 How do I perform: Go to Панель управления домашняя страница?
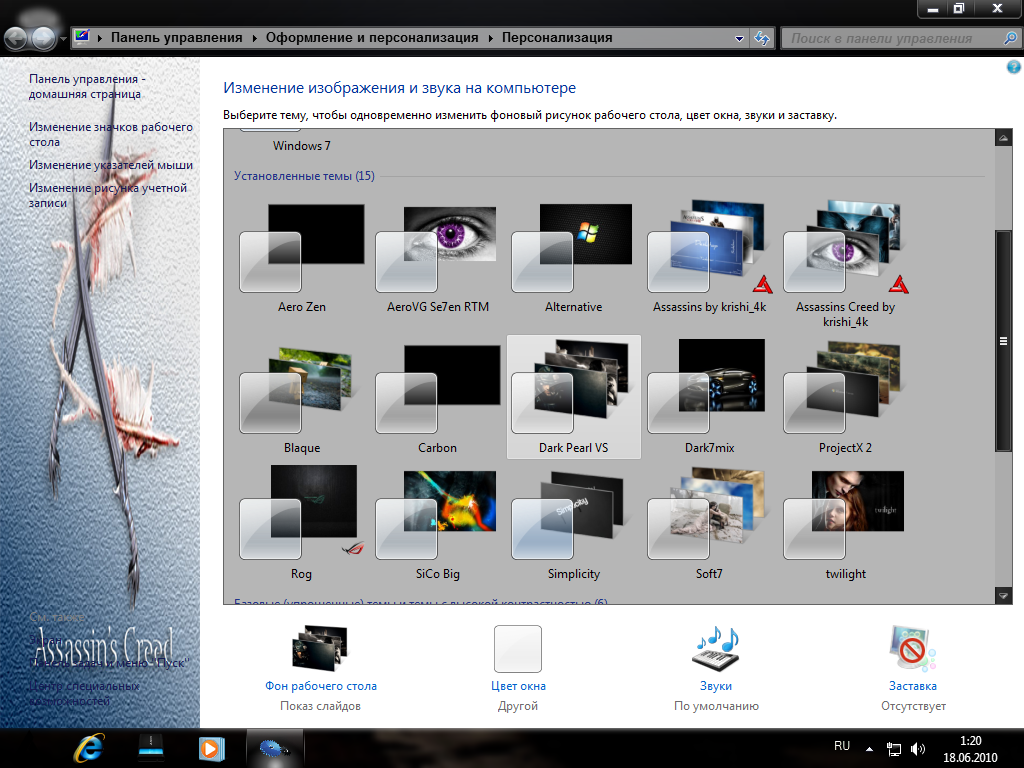(x=87, y=86)
